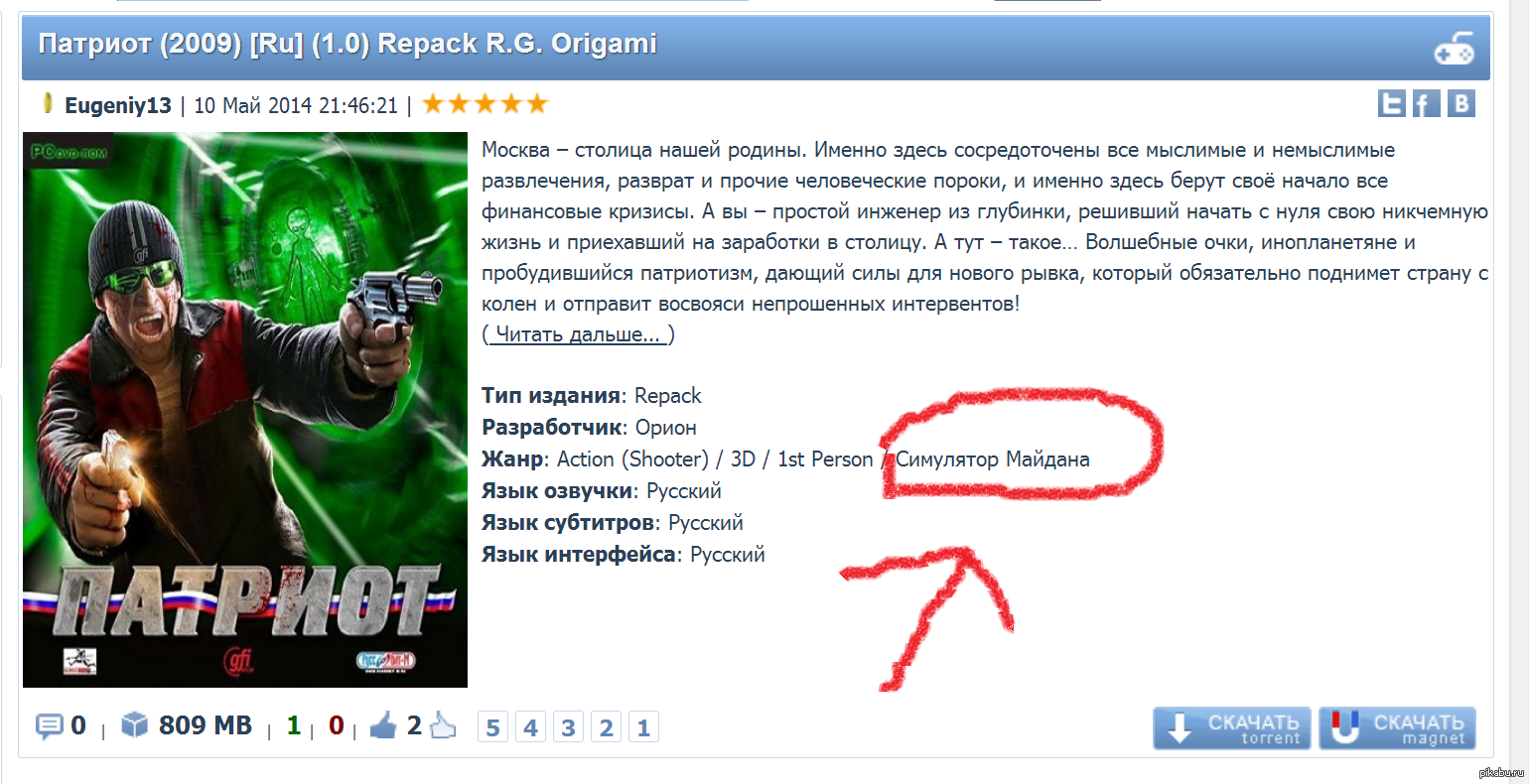
Task: Click the five-star rating display
Action: point(486,104)
